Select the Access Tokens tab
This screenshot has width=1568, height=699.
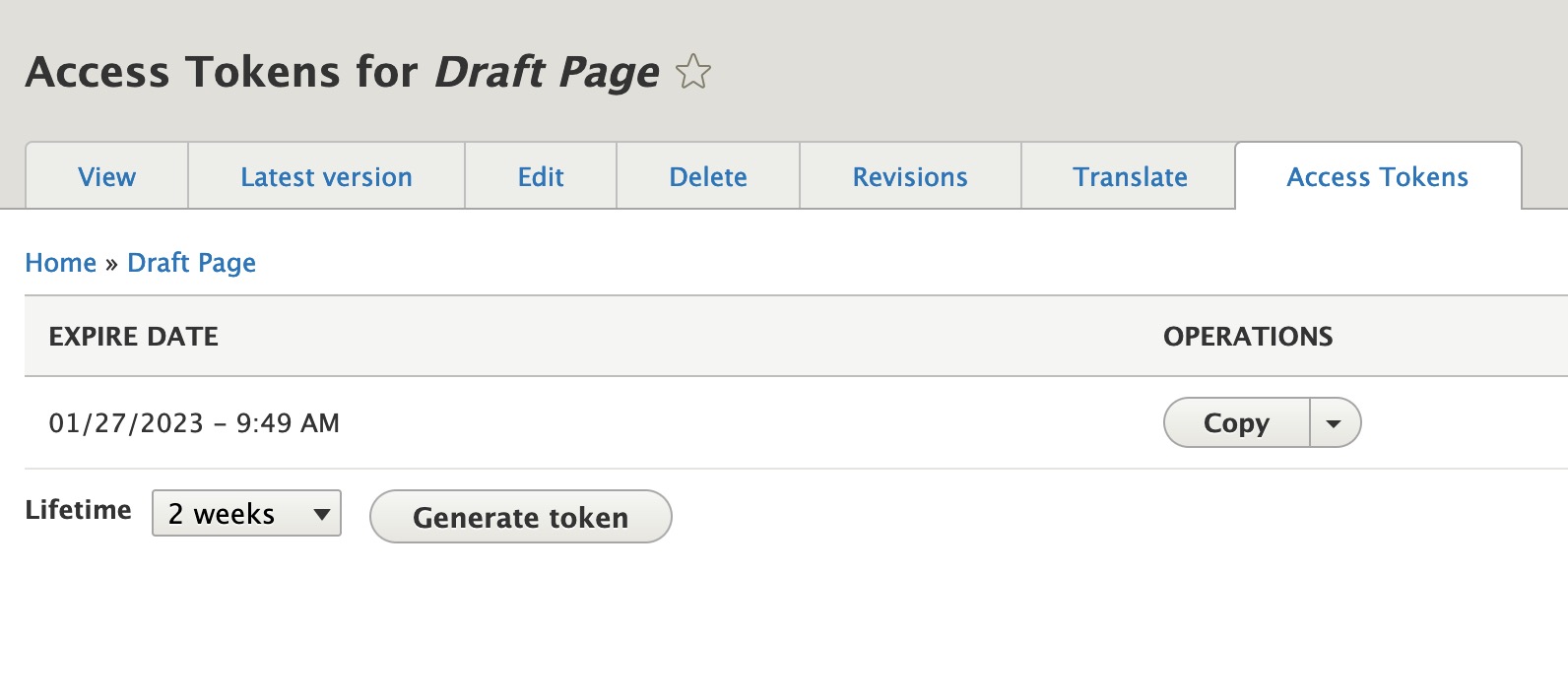[x=1378, y=176]
